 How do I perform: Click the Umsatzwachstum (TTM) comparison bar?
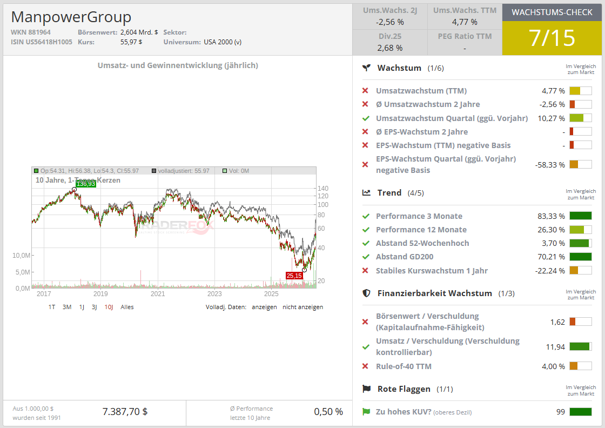coord(580,91)
